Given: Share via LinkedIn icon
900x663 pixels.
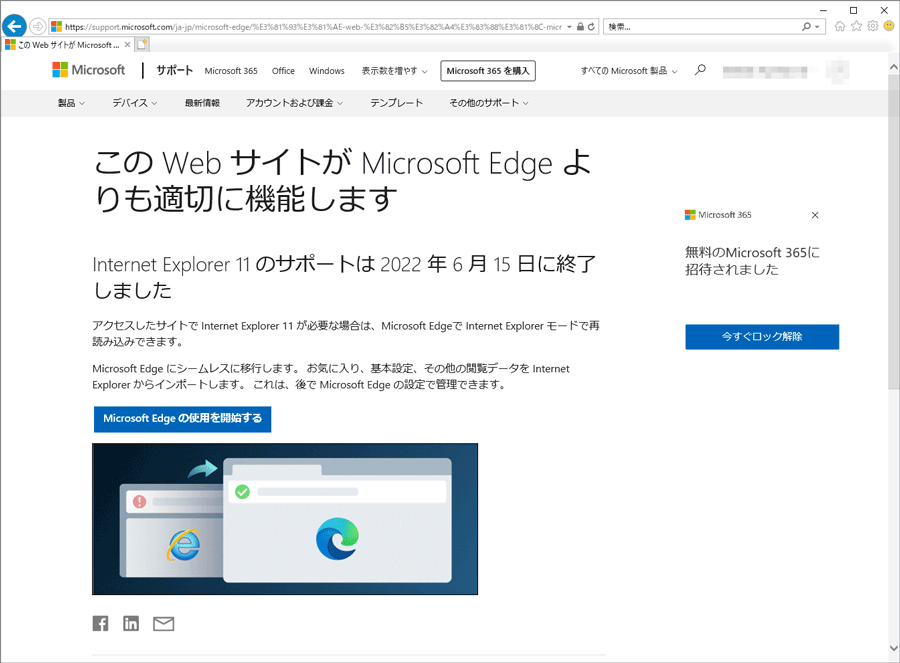Looking at the screenshot, I should [131, 623].
